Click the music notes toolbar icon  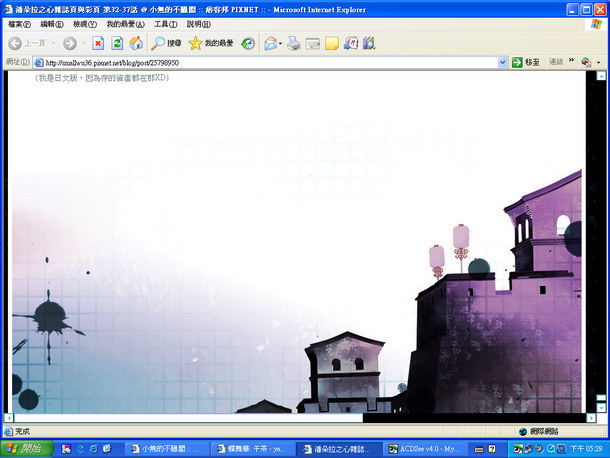(x=351, y=43)
